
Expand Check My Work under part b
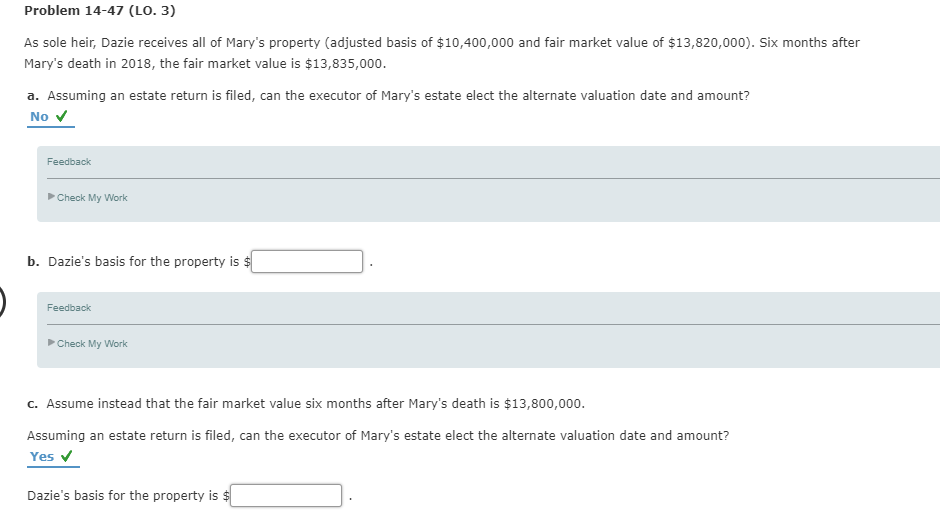pyautogui.click(x=92, y=344)
